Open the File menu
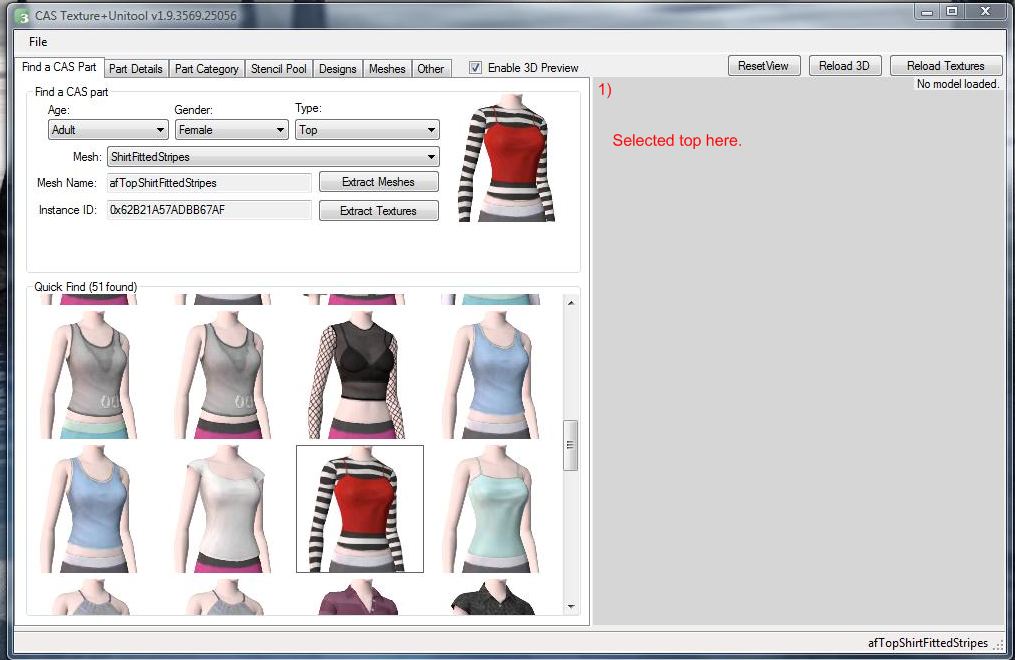 pyautogui.click(x=37, y=44)
